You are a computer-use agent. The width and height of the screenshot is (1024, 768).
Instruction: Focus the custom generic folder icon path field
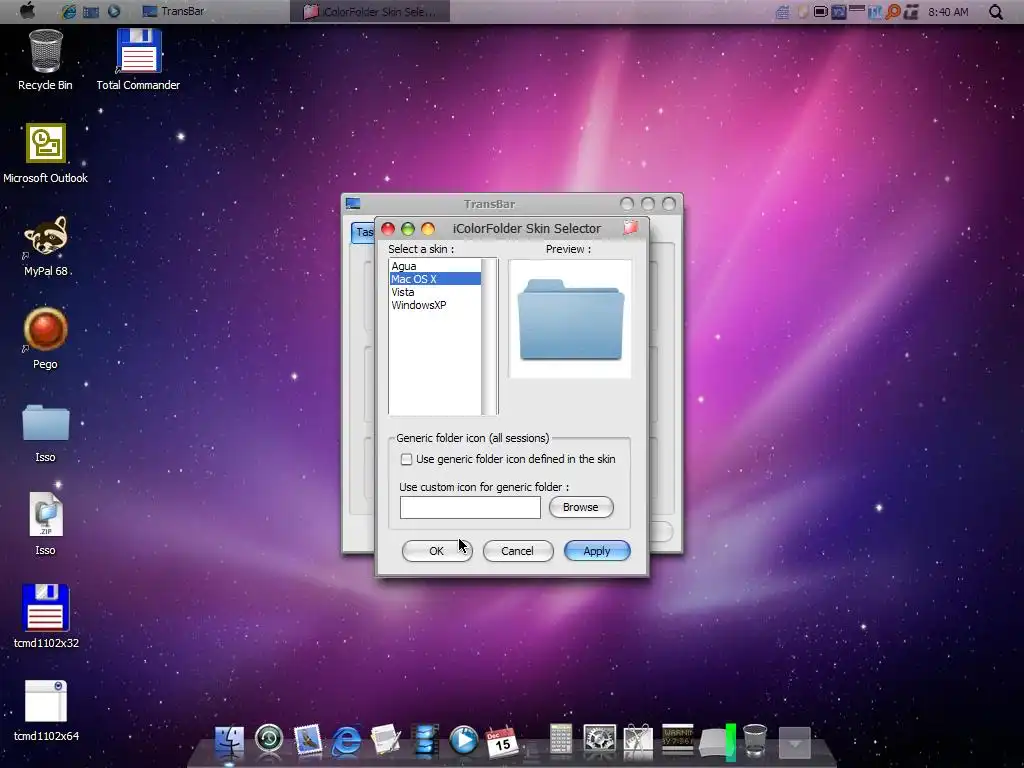(x=470, y=507)
